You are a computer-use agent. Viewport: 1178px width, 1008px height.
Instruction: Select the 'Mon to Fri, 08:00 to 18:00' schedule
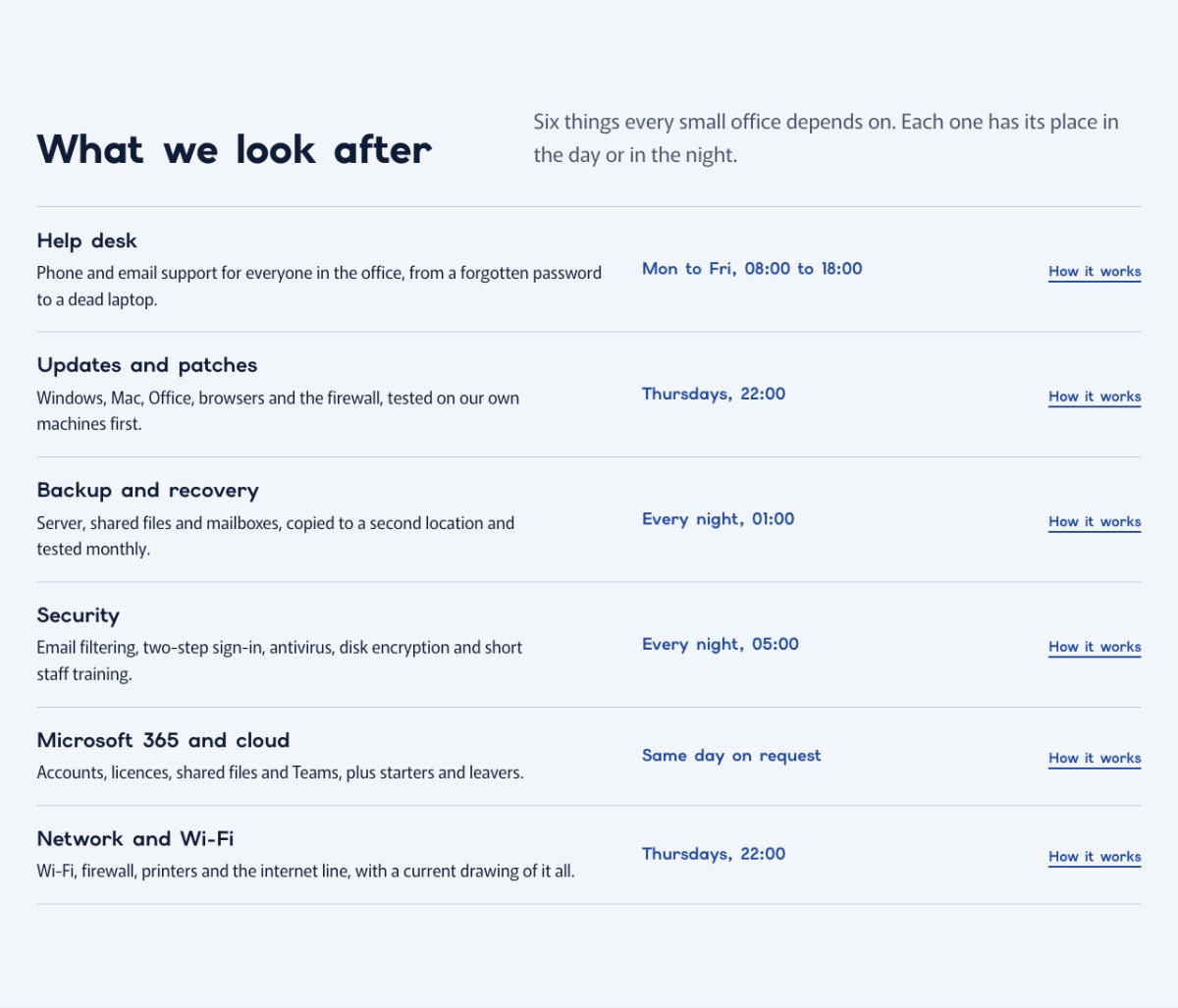tap(752, 269)
